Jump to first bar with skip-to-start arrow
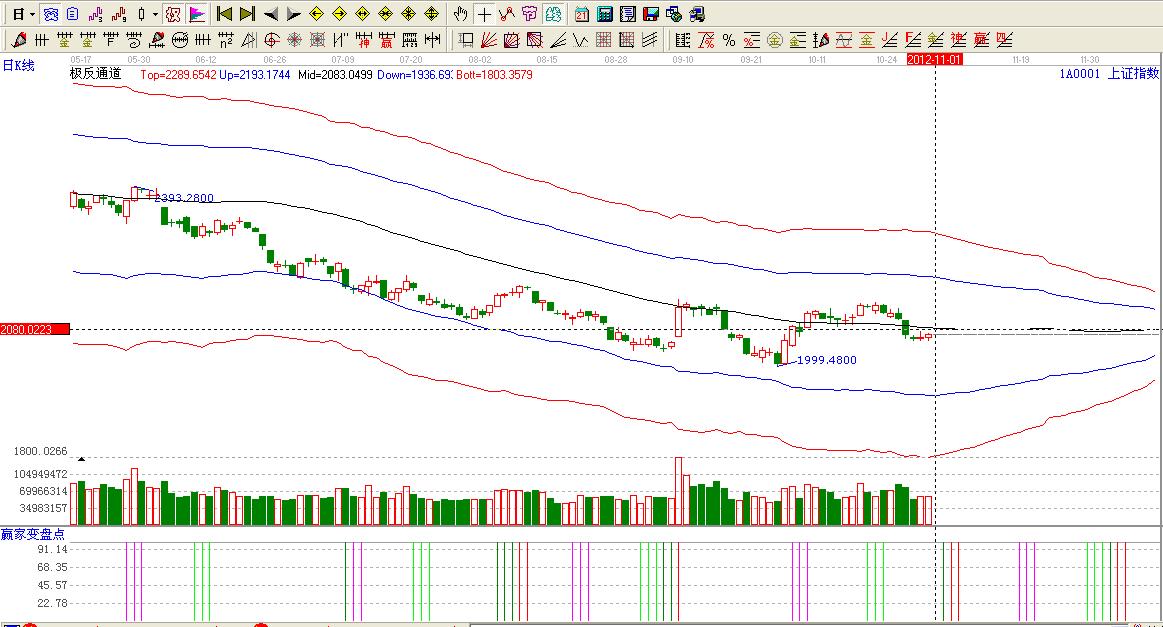This screenshot has height=627, width=1163. [x=225, y=14]
